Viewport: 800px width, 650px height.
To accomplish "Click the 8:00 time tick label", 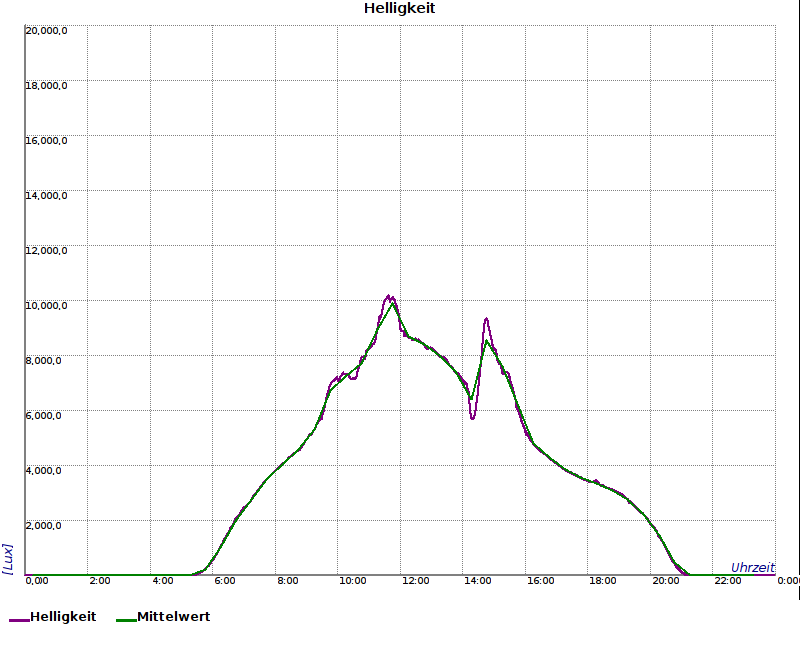I will tap(288, 581).
